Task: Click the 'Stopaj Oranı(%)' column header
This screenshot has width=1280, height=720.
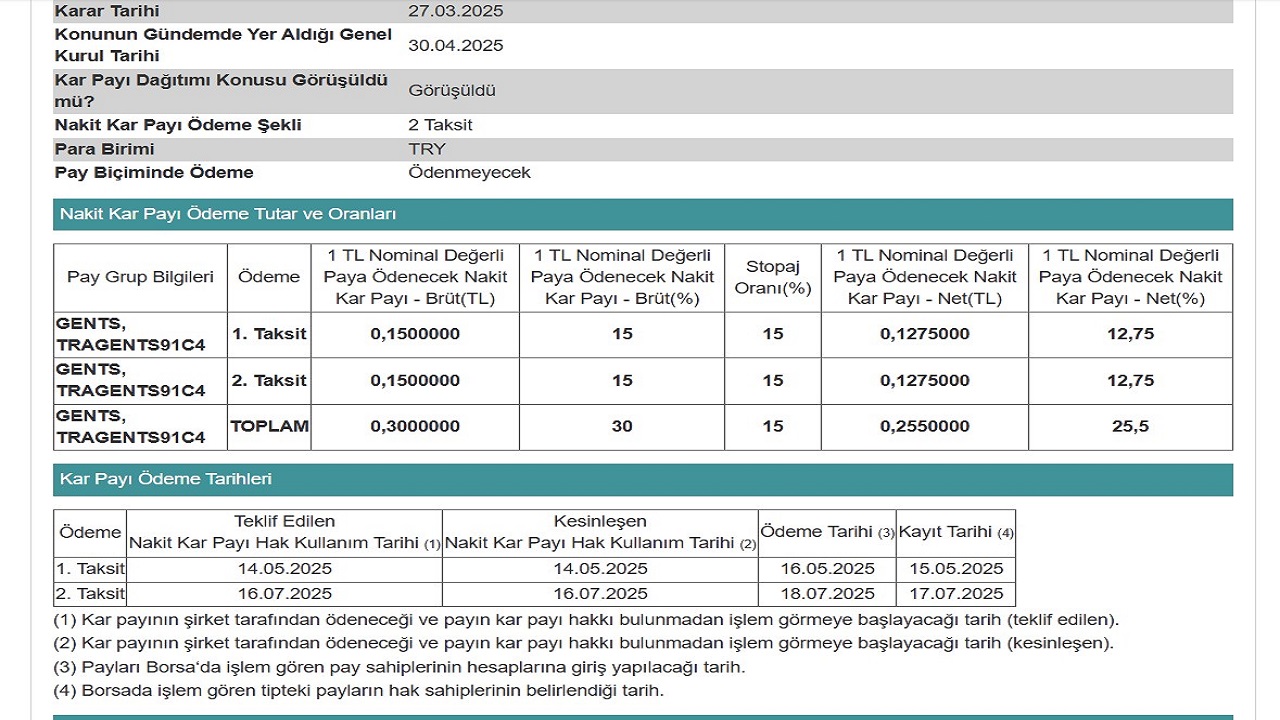Action: 772,277
